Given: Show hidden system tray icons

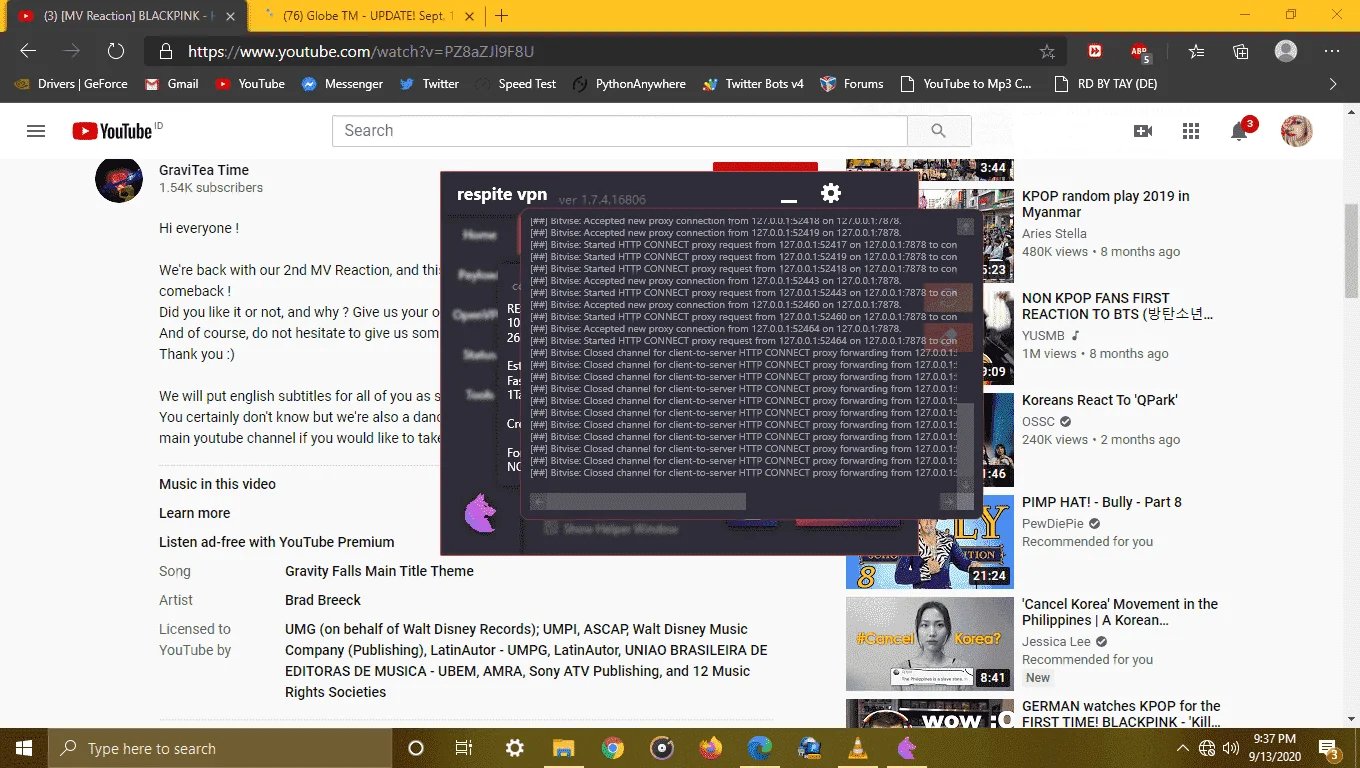Looking at the screenshot, I should (x=1183, y=748).
